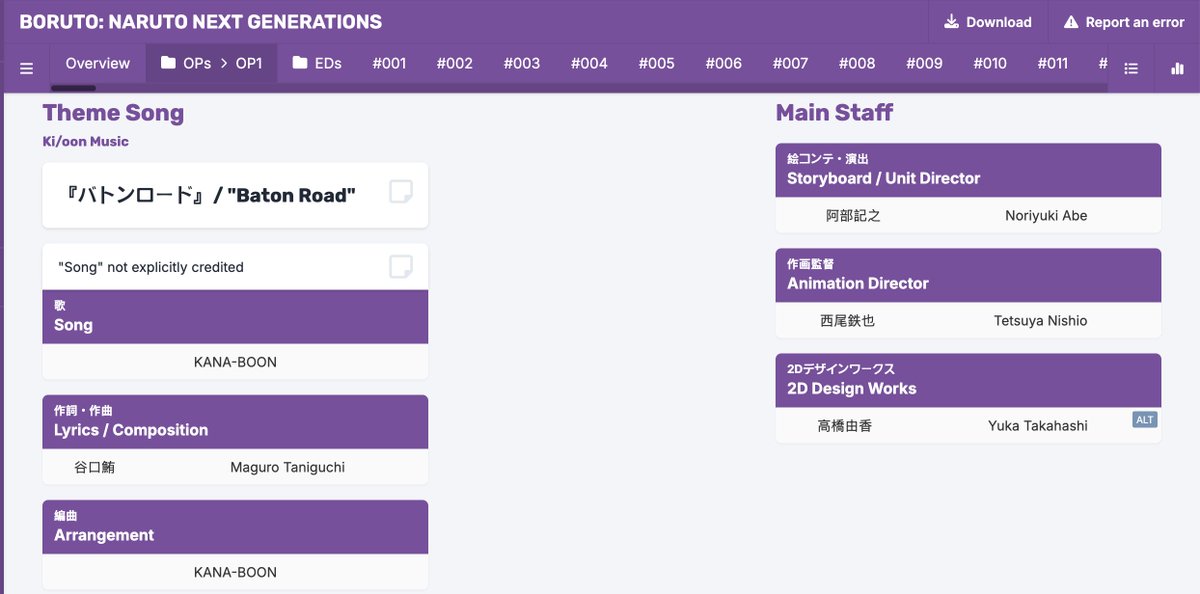Click Tetsuya Nishio name
1200x594 pixels.
1040,321
